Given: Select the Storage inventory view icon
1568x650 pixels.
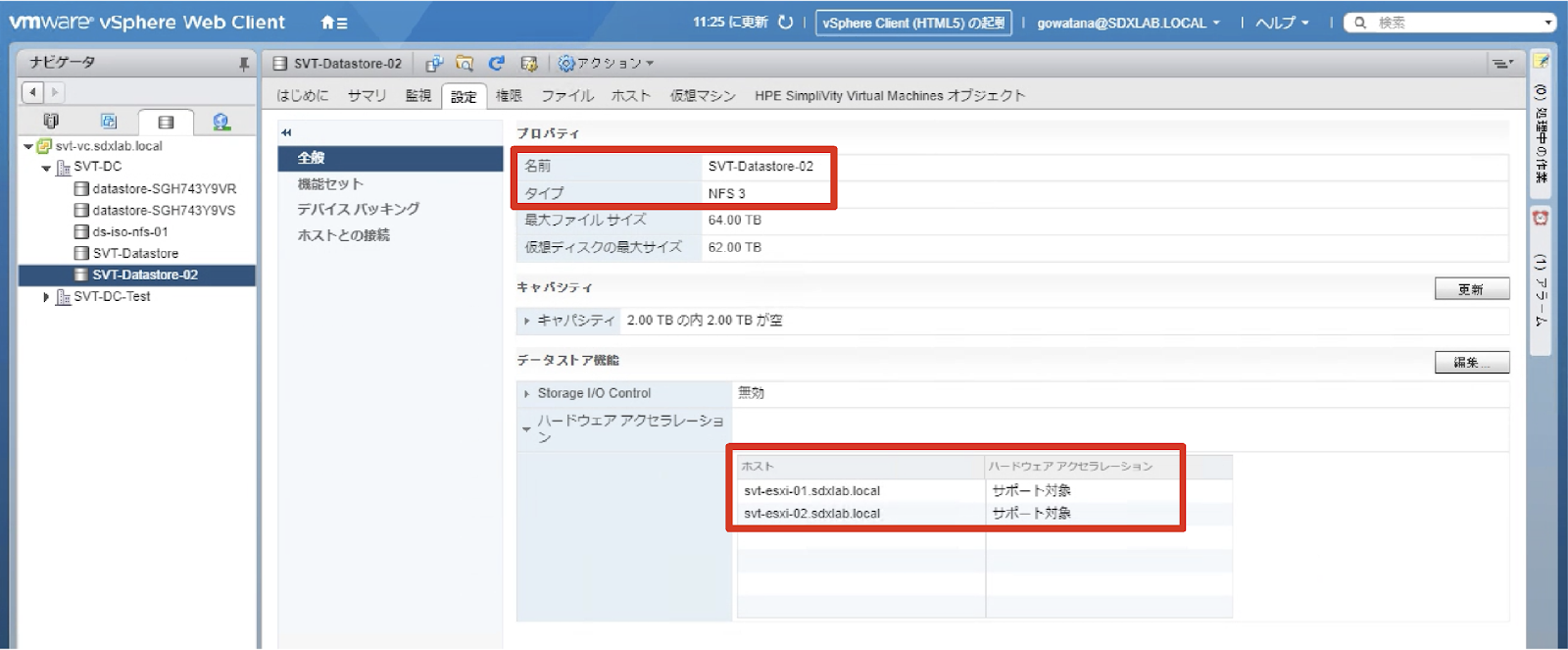Looking at the screenshot, I should click(166, 123).
